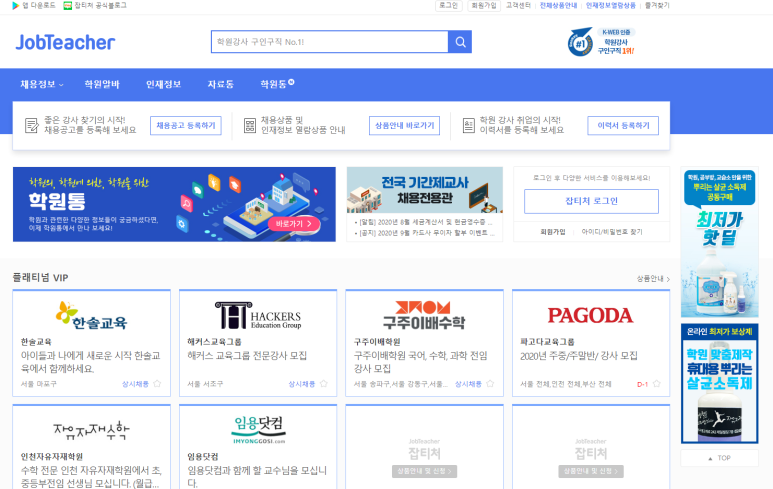Click the 채용공고 등록하기 button

click(186, 126)
